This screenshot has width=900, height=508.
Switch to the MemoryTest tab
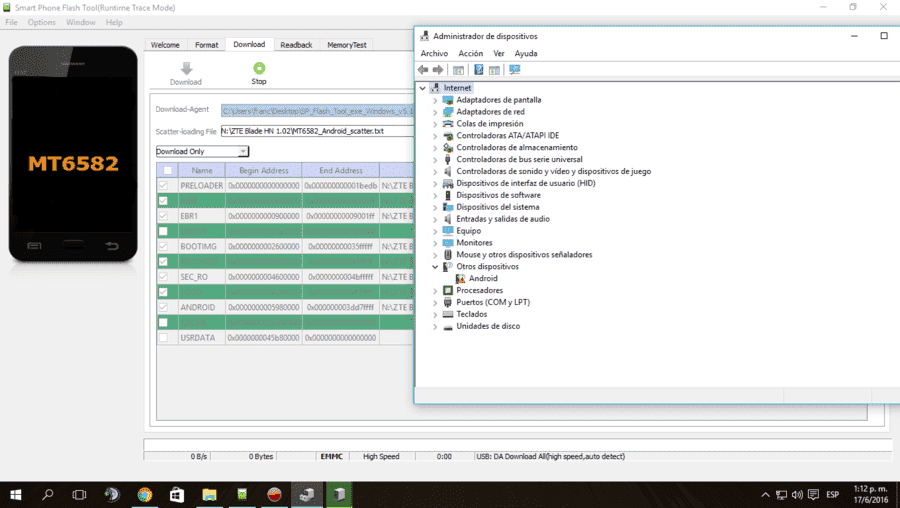347,45
